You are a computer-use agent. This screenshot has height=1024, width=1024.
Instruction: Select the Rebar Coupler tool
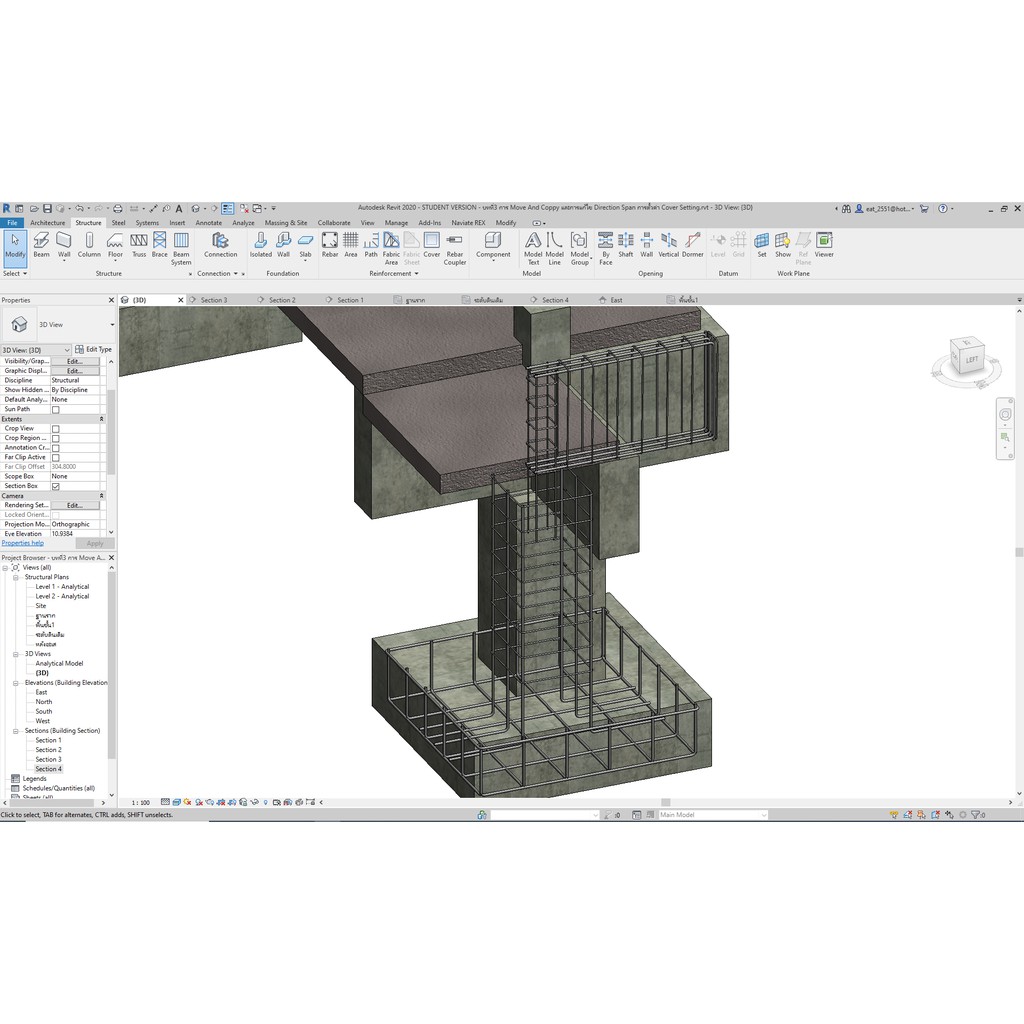point(455,249)
